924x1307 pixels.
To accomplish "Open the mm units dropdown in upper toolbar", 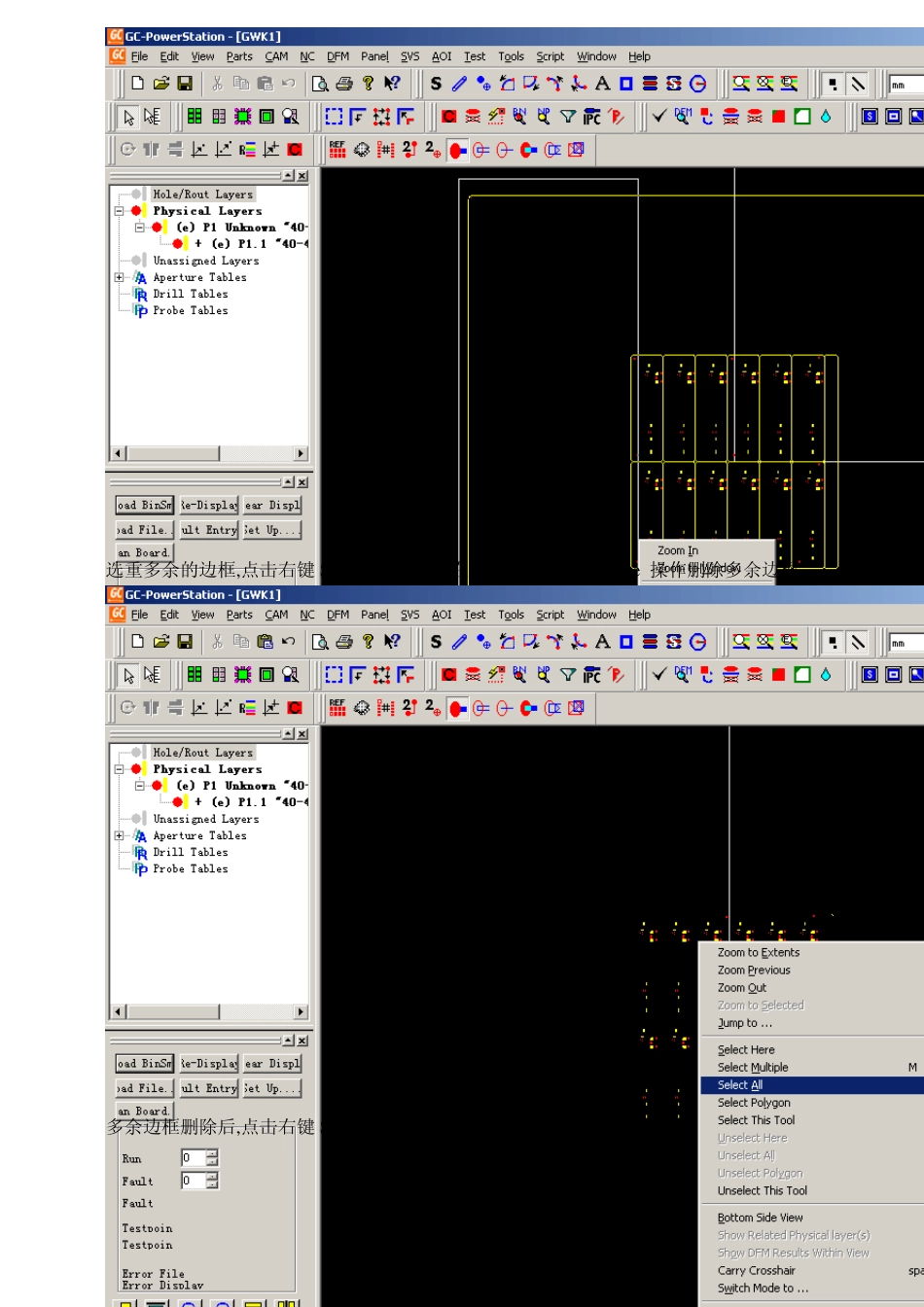I will 906,85.
